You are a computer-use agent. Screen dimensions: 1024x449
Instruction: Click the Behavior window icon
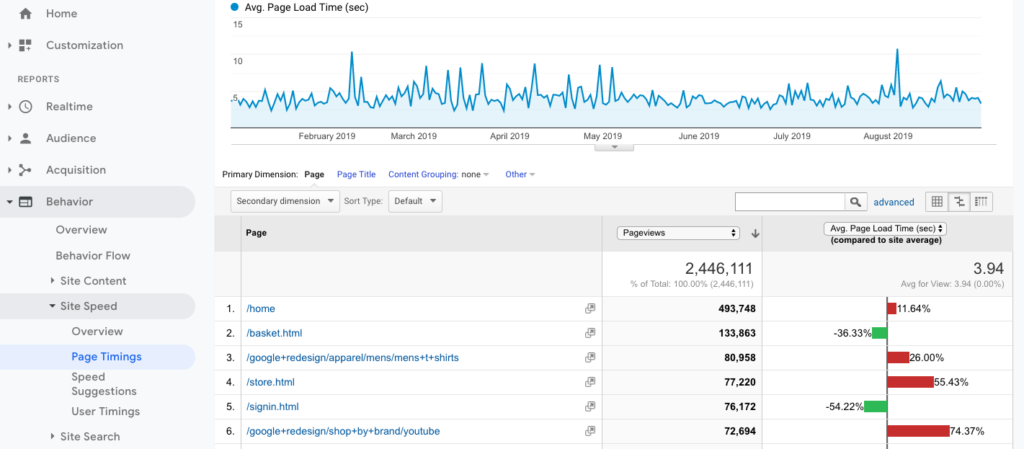(25, 202)
